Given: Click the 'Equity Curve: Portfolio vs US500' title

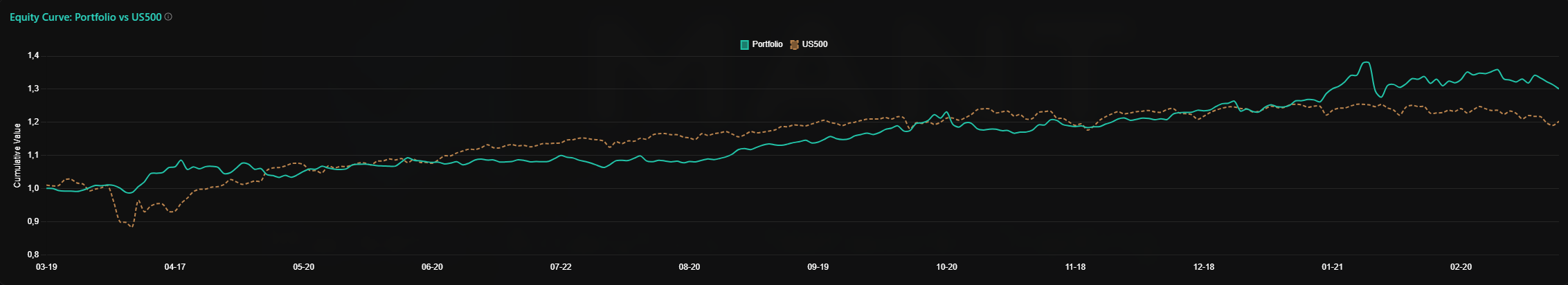Looking at the screenshot, I should coord(85,17).
